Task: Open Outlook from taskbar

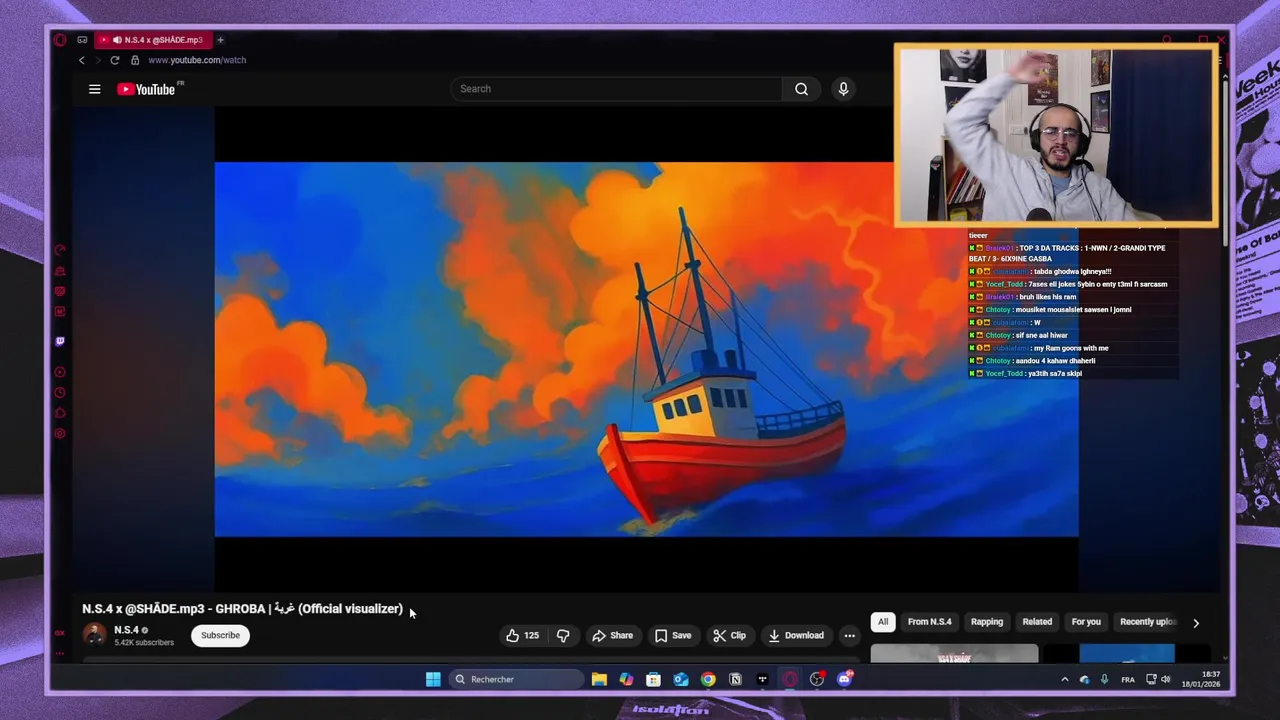Action: pyautogui.click(x=681, y=679)
